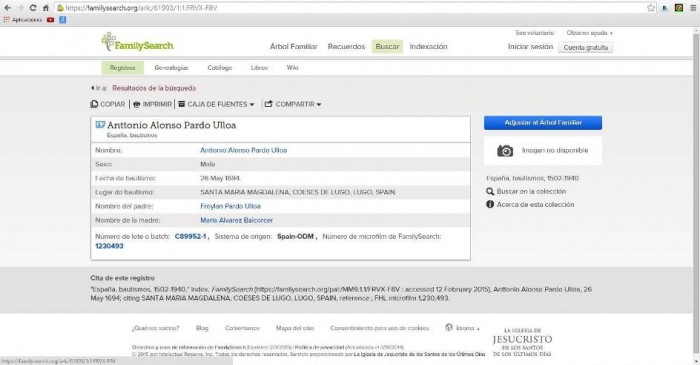
Task: Click Adjuntar al Árbol Familiar button
Action: coord(543,123)
